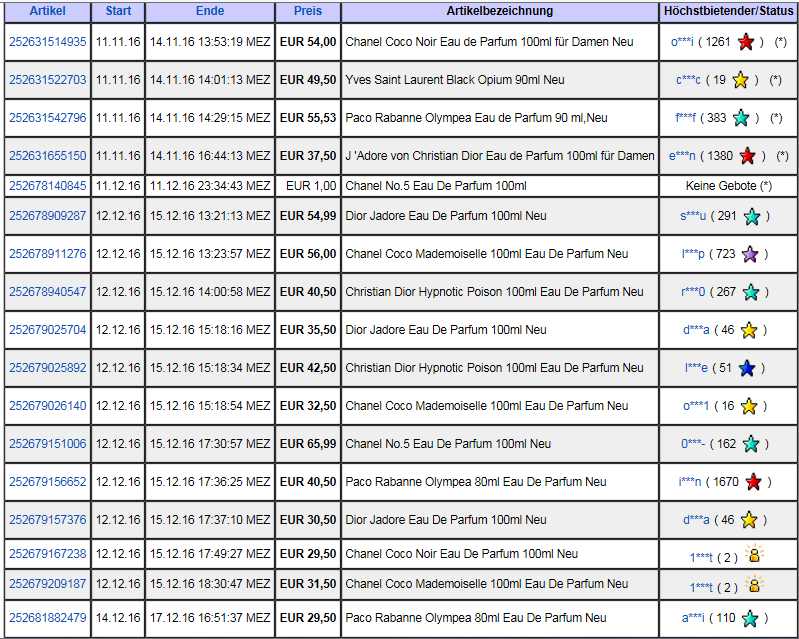Select the end time 17.12.16 16:51:37 MEZ
This screenshot has width=799, height=639.
click(210, 618)
